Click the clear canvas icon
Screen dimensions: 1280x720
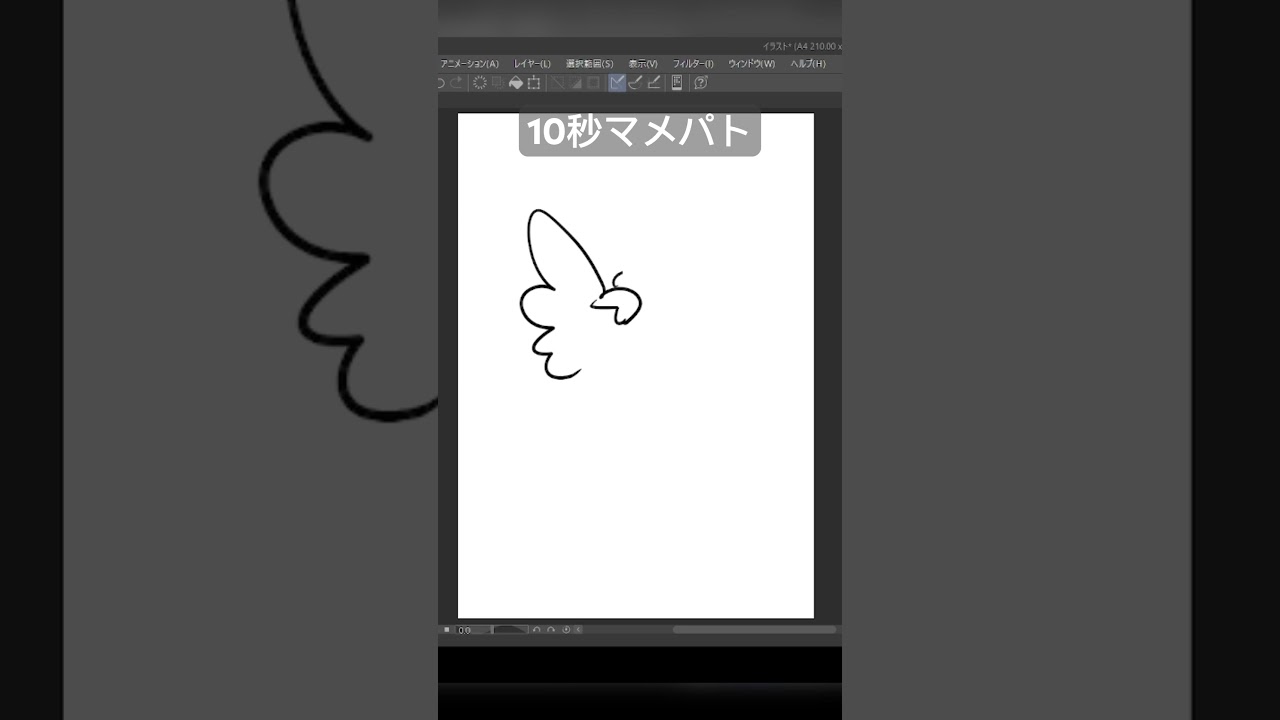(x=480, y=83)
